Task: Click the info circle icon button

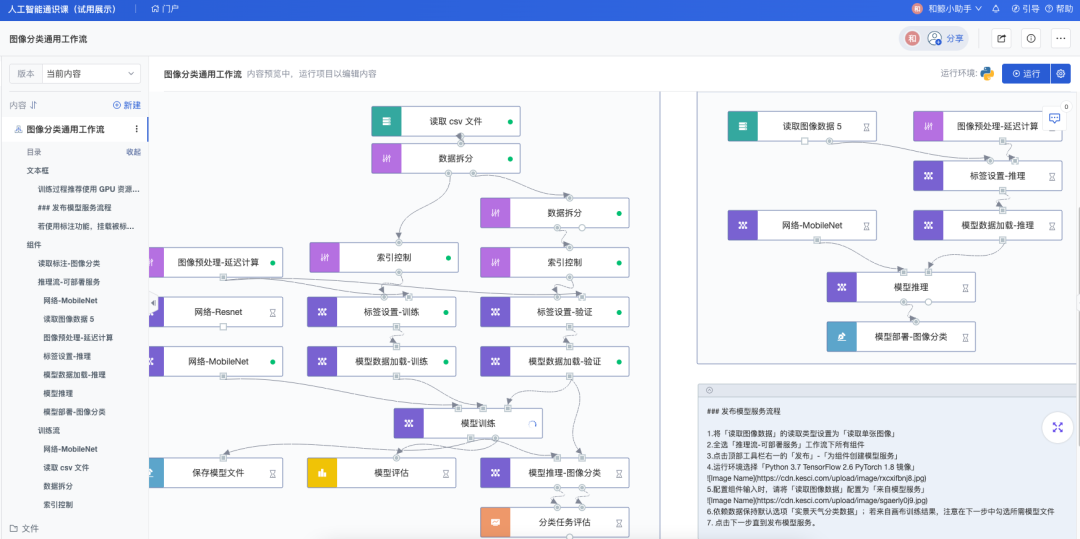Action: (x=1031, y=39)
